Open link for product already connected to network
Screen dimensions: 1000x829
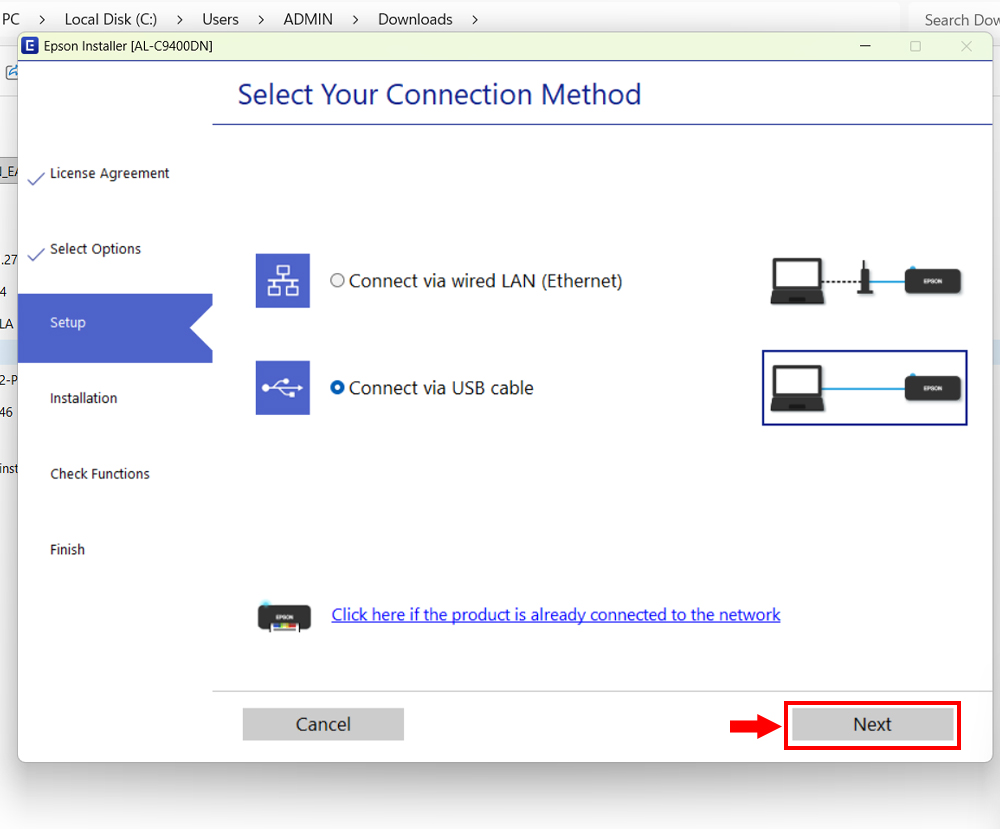[555, 615]
